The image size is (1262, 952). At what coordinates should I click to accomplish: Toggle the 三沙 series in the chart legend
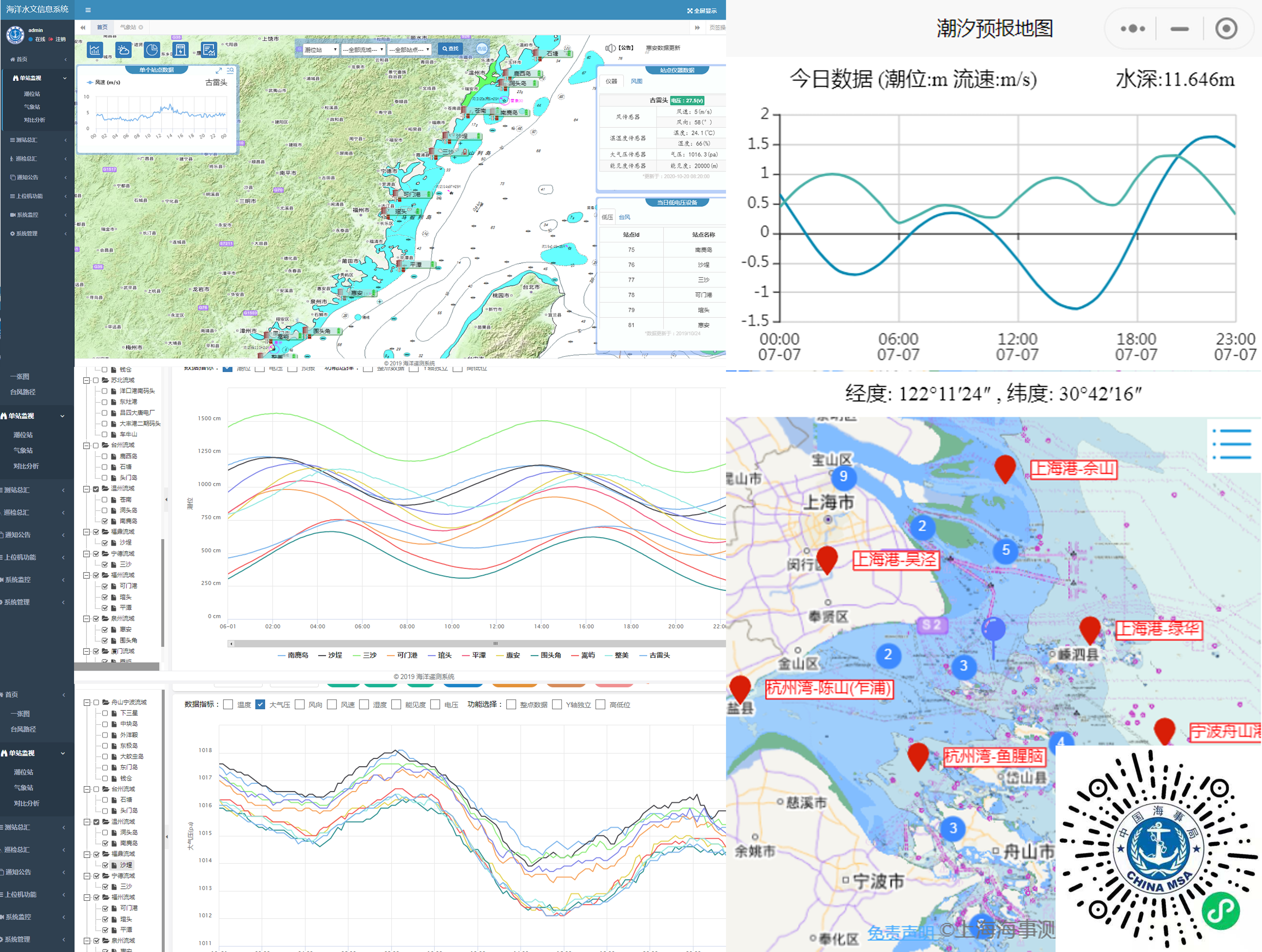(365, 655)
